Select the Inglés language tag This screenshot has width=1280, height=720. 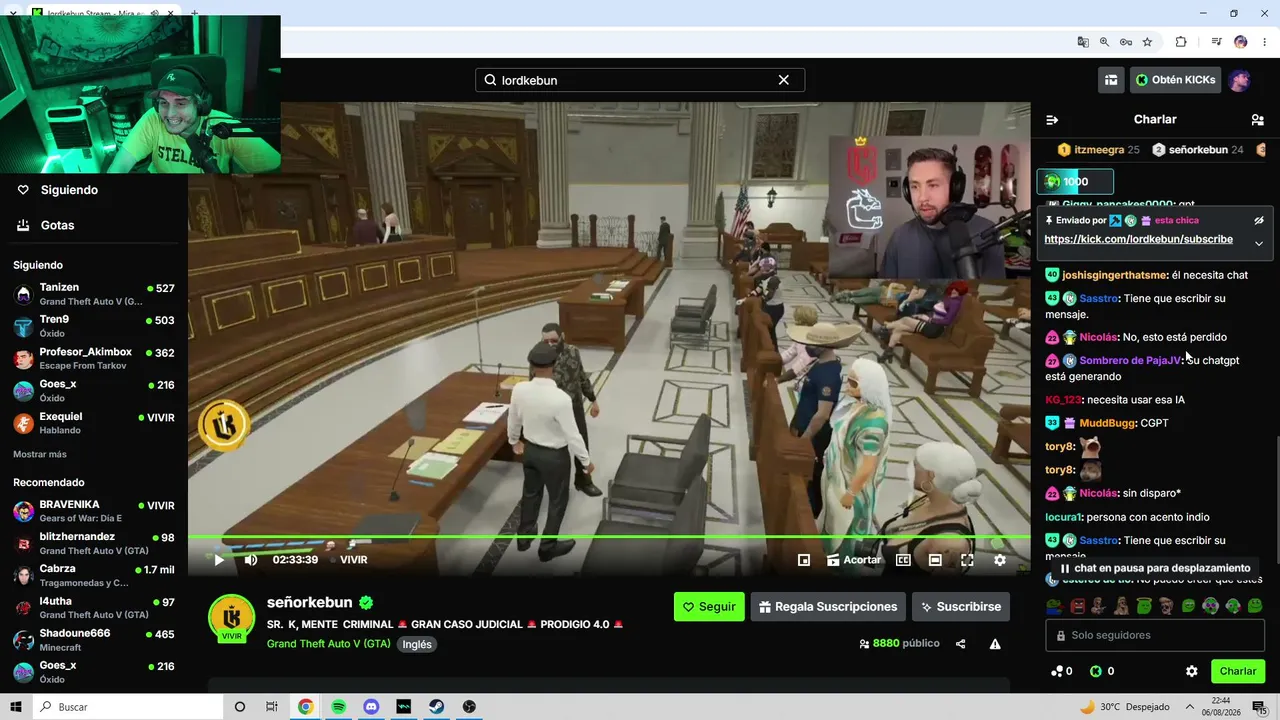[x=417, y=645]
